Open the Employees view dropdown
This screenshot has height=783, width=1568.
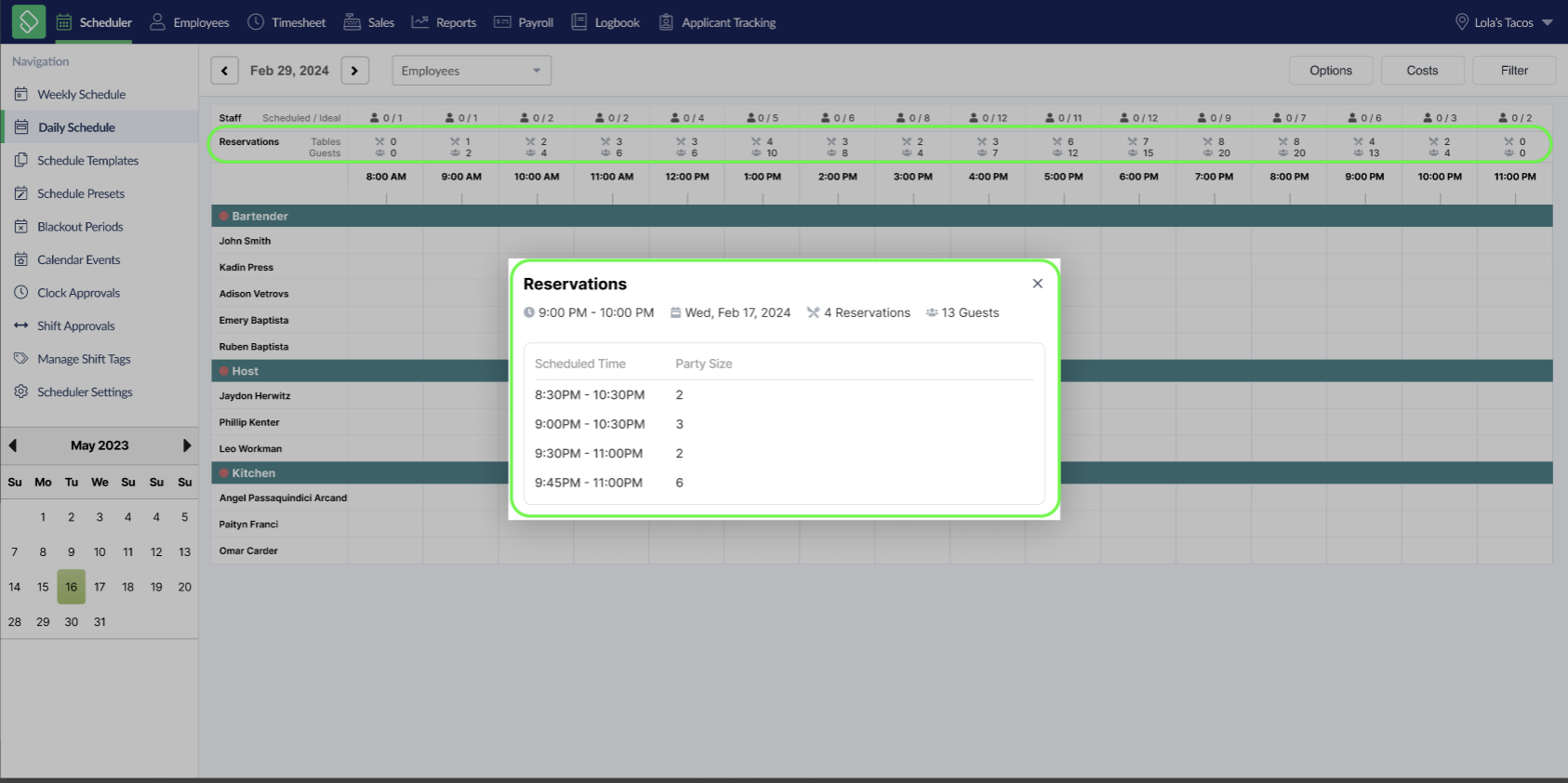pos(472,71)
